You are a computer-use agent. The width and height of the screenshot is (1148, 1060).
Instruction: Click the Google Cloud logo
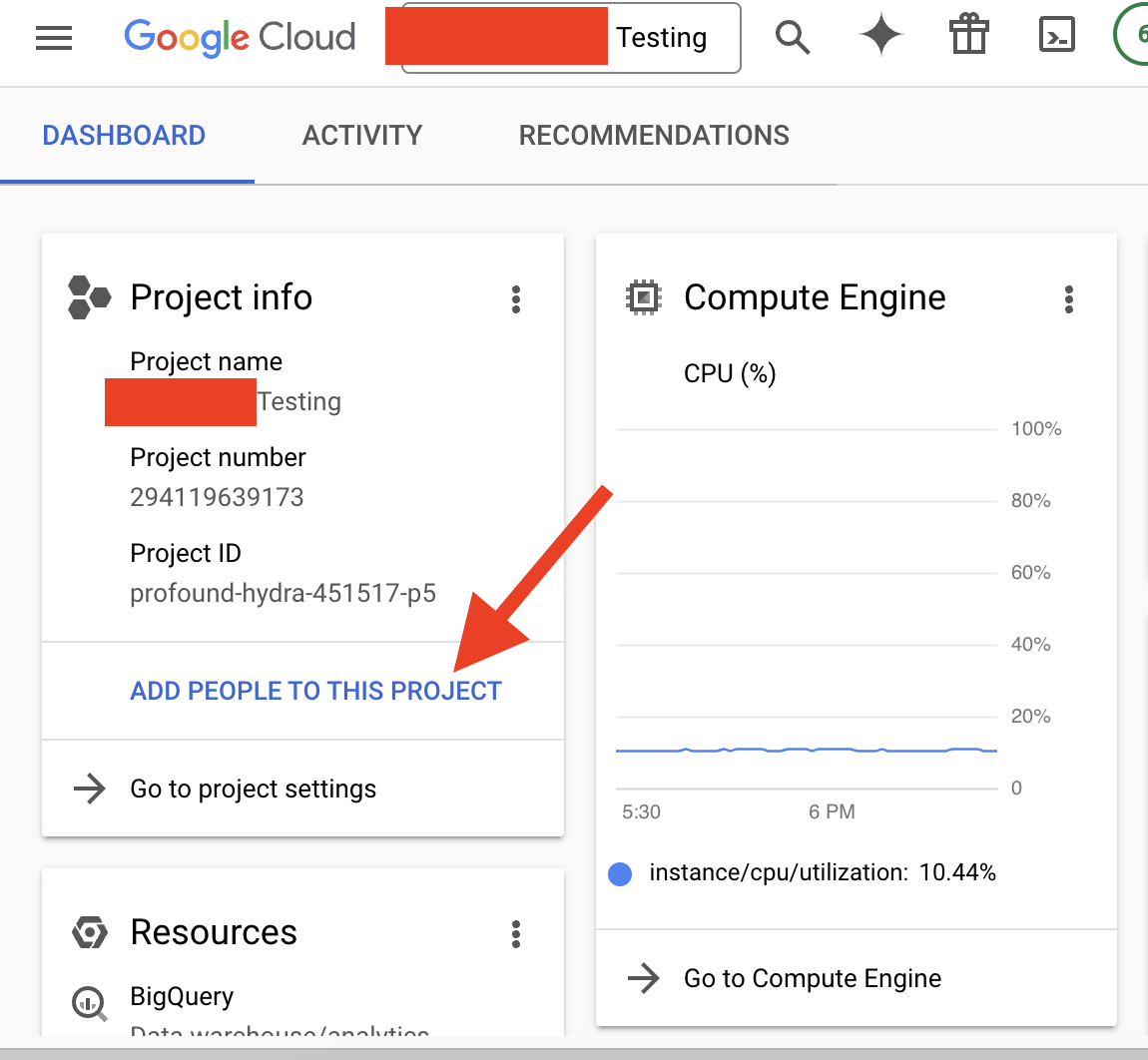pyautogui.click(x=240, y=37)
